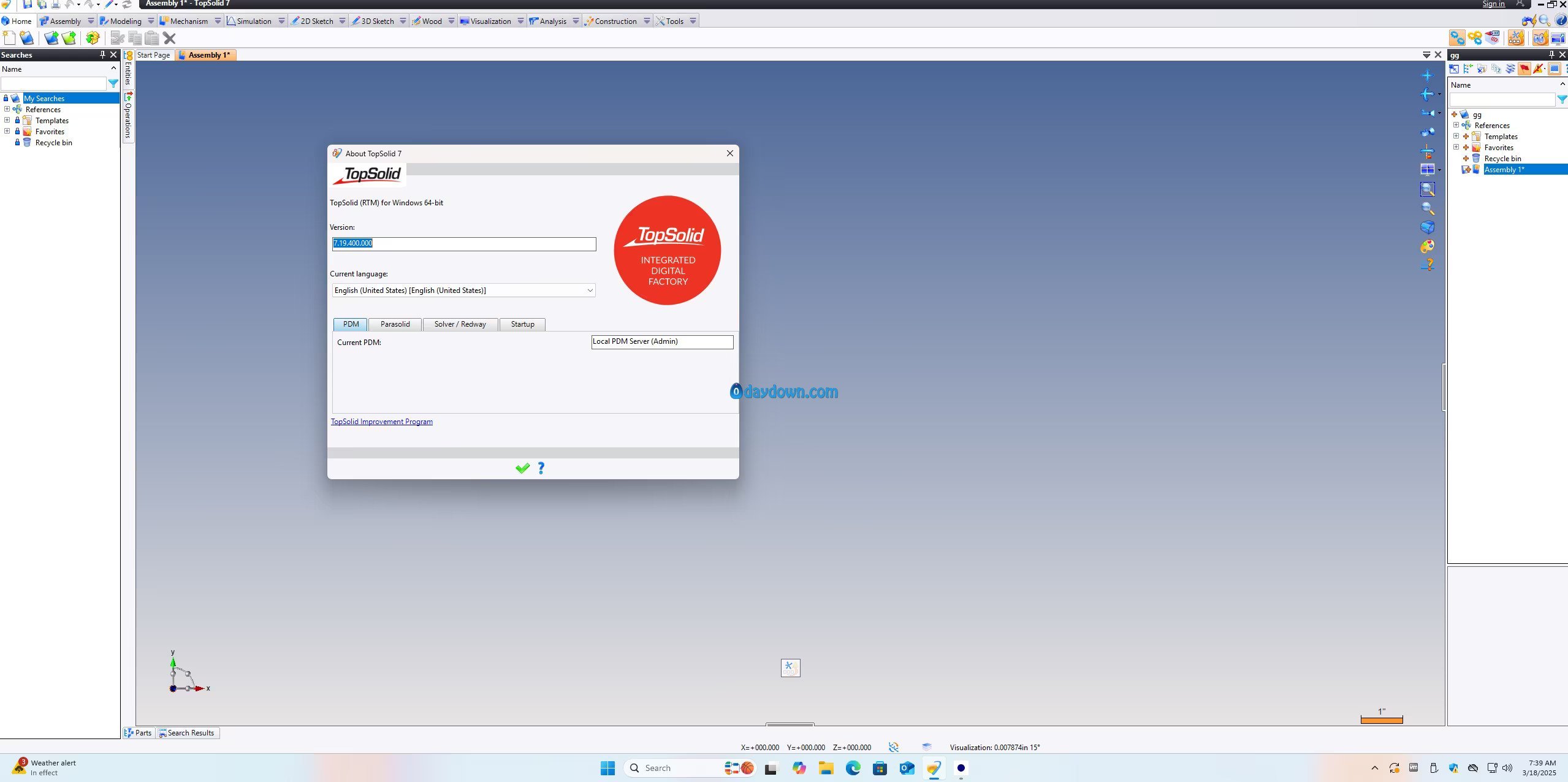
Task: Click the zoom magnifier icon below zoom window
Action: click(1428, 208)
